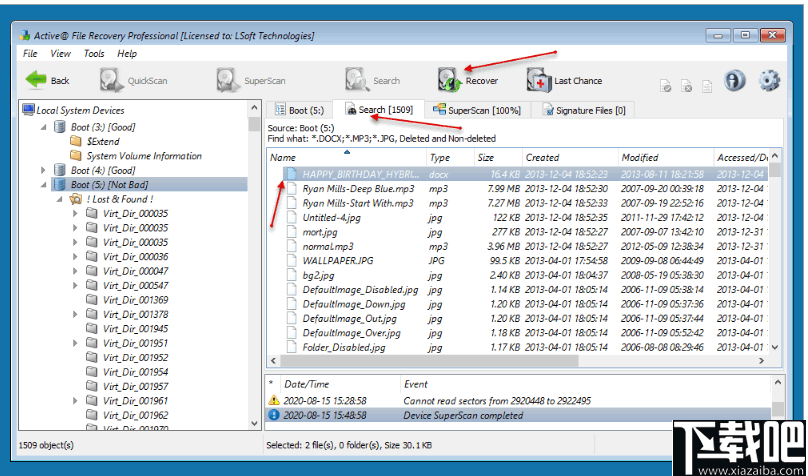Expand the Virt_Dir_001951 folder
This screenshot has width=808, height=476.
(x=76, y=343)
